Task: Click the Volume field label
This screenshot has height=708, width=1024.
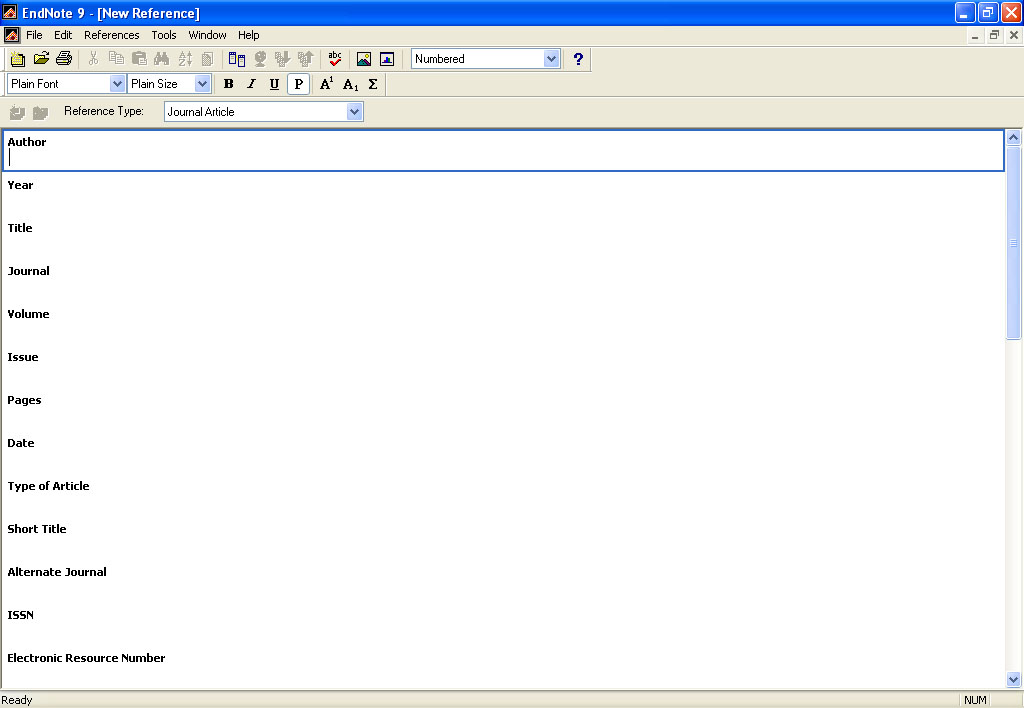Action: pyautogui.click(x=28, y=314)
